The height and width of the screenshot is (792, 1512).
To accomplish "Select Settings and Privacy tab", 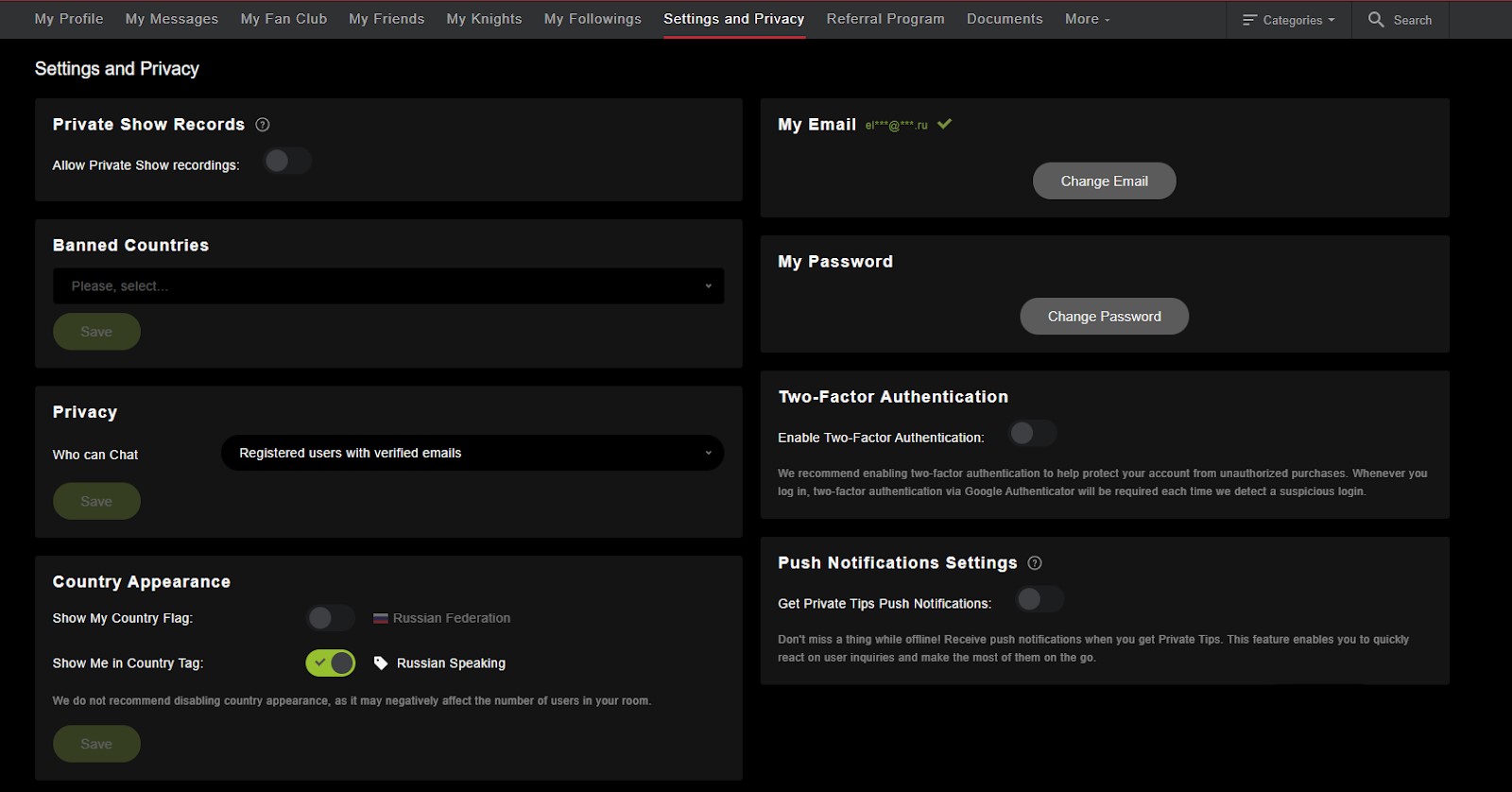I will [x=734, y=19].
